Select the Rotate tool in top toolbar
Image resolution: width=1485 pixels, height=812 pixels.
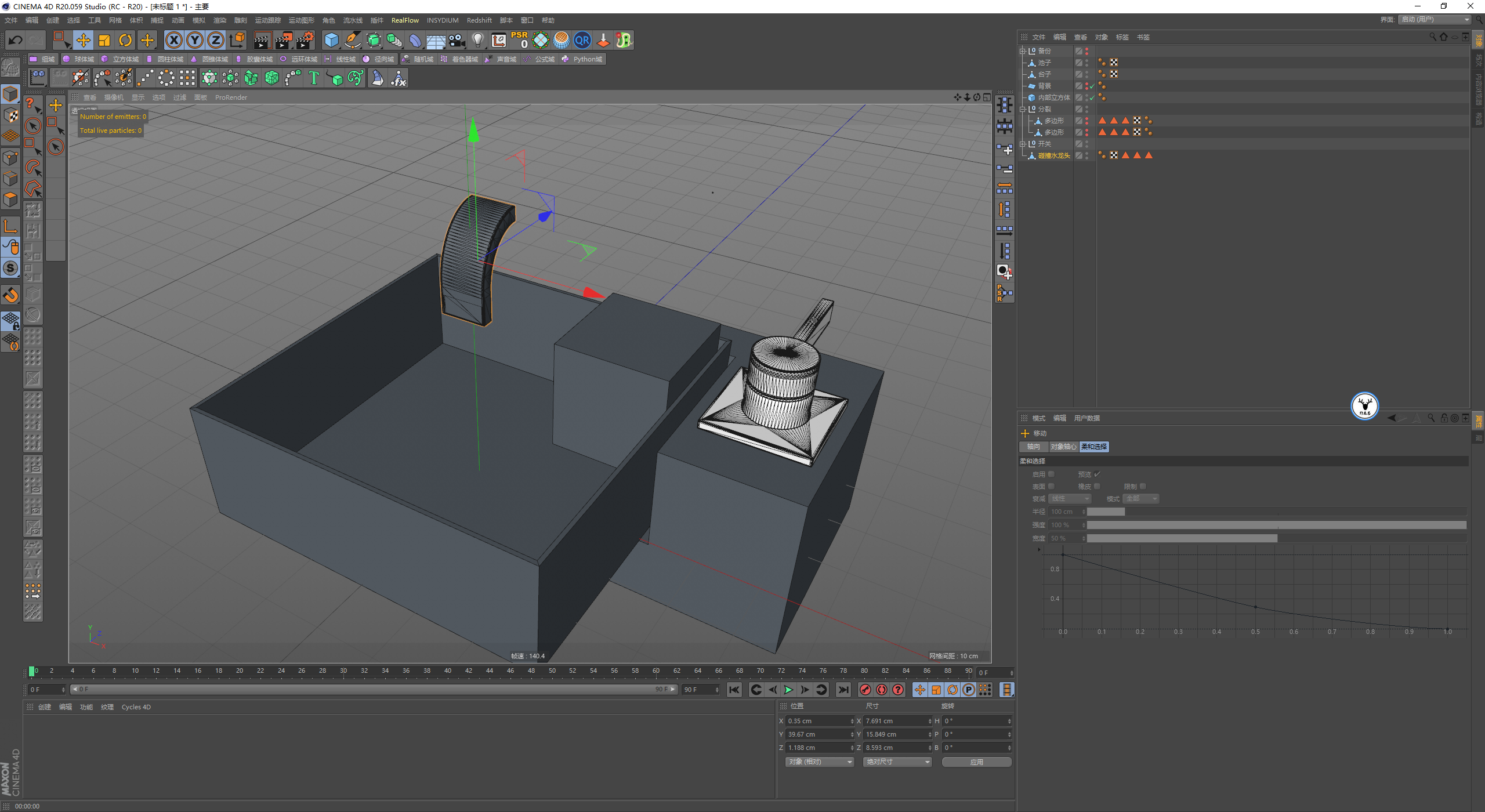coord(125,40)
